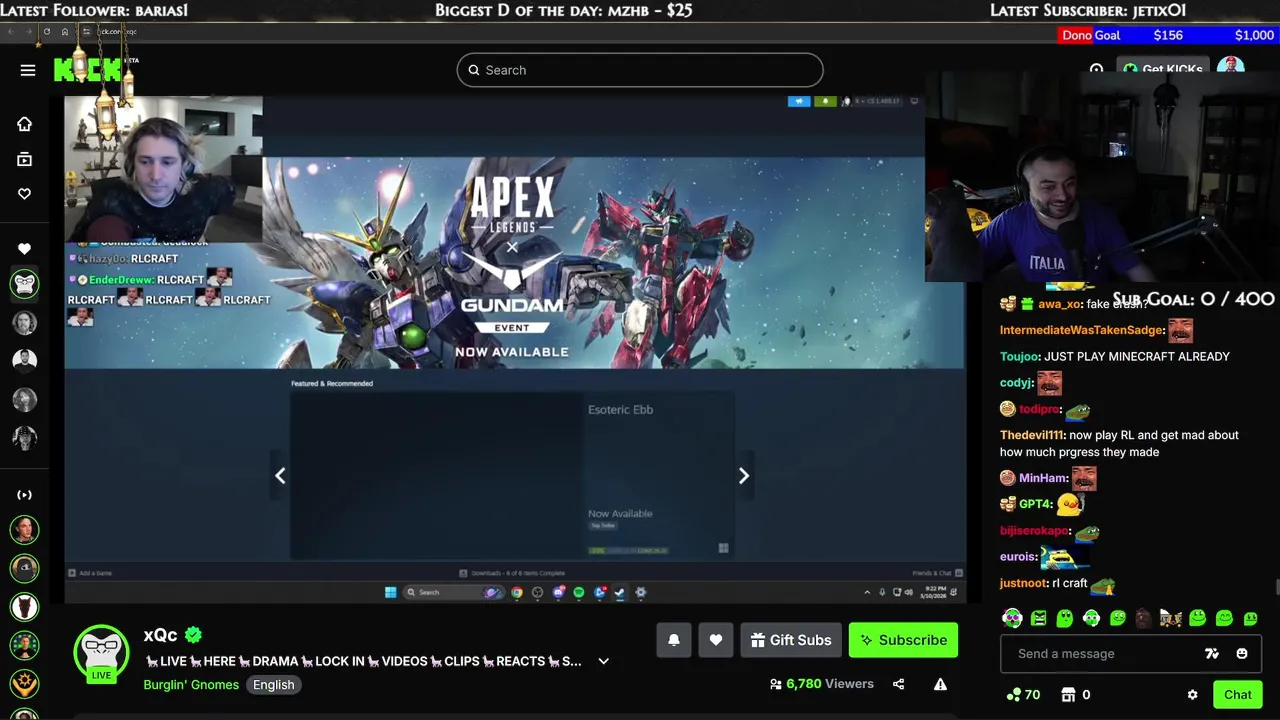Open xQc channel avatar with LIVE badge
1280x720 pixels.
[101, 653]
